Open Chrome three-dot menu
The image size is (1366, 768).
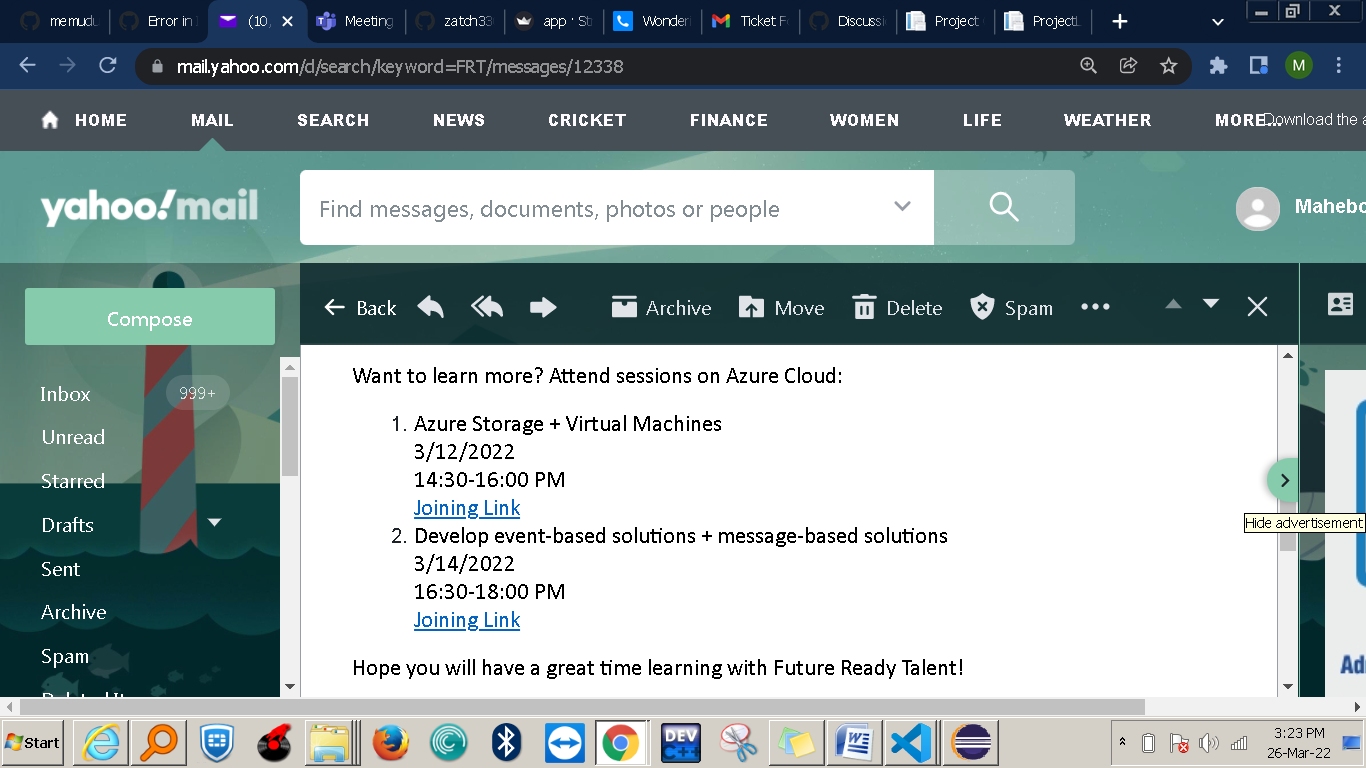click(1339, 66)
